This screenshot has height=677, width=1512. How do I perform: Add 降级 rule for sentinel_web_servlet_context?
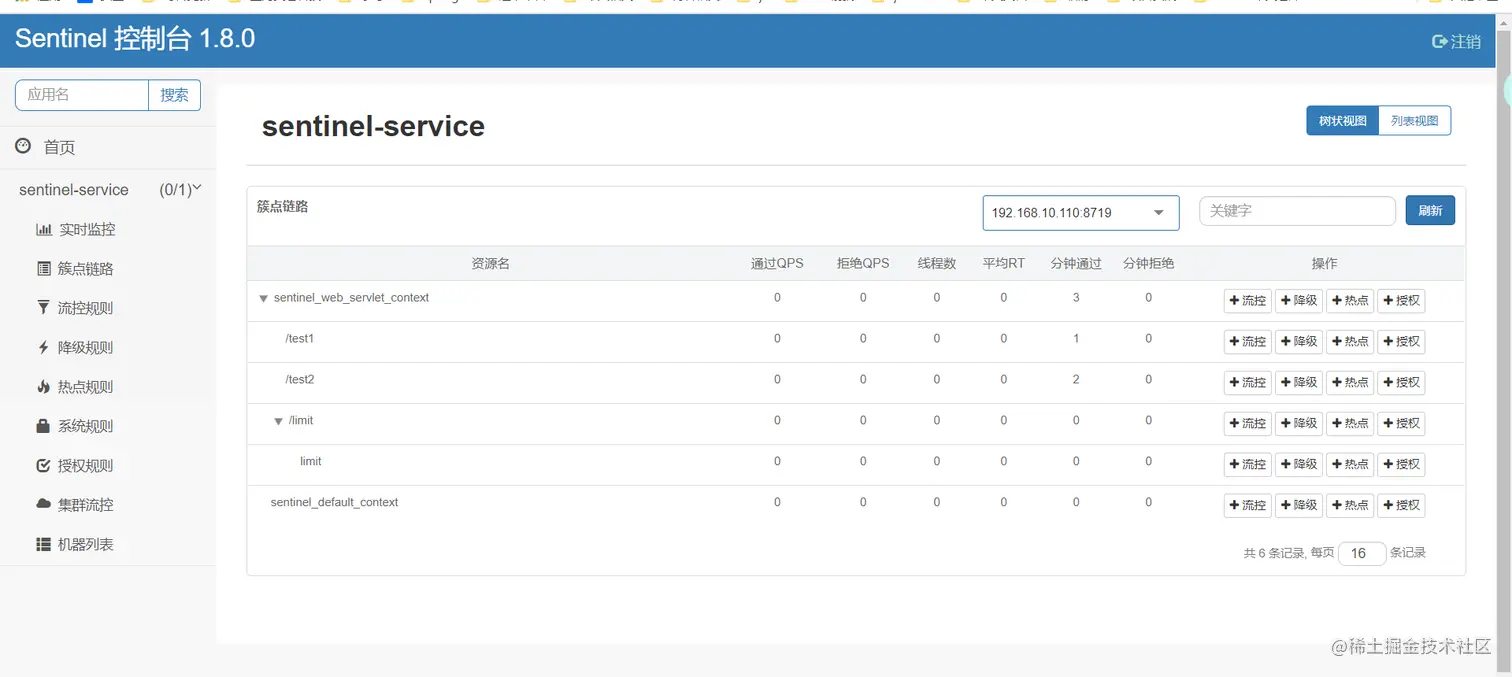point(1300,301)
